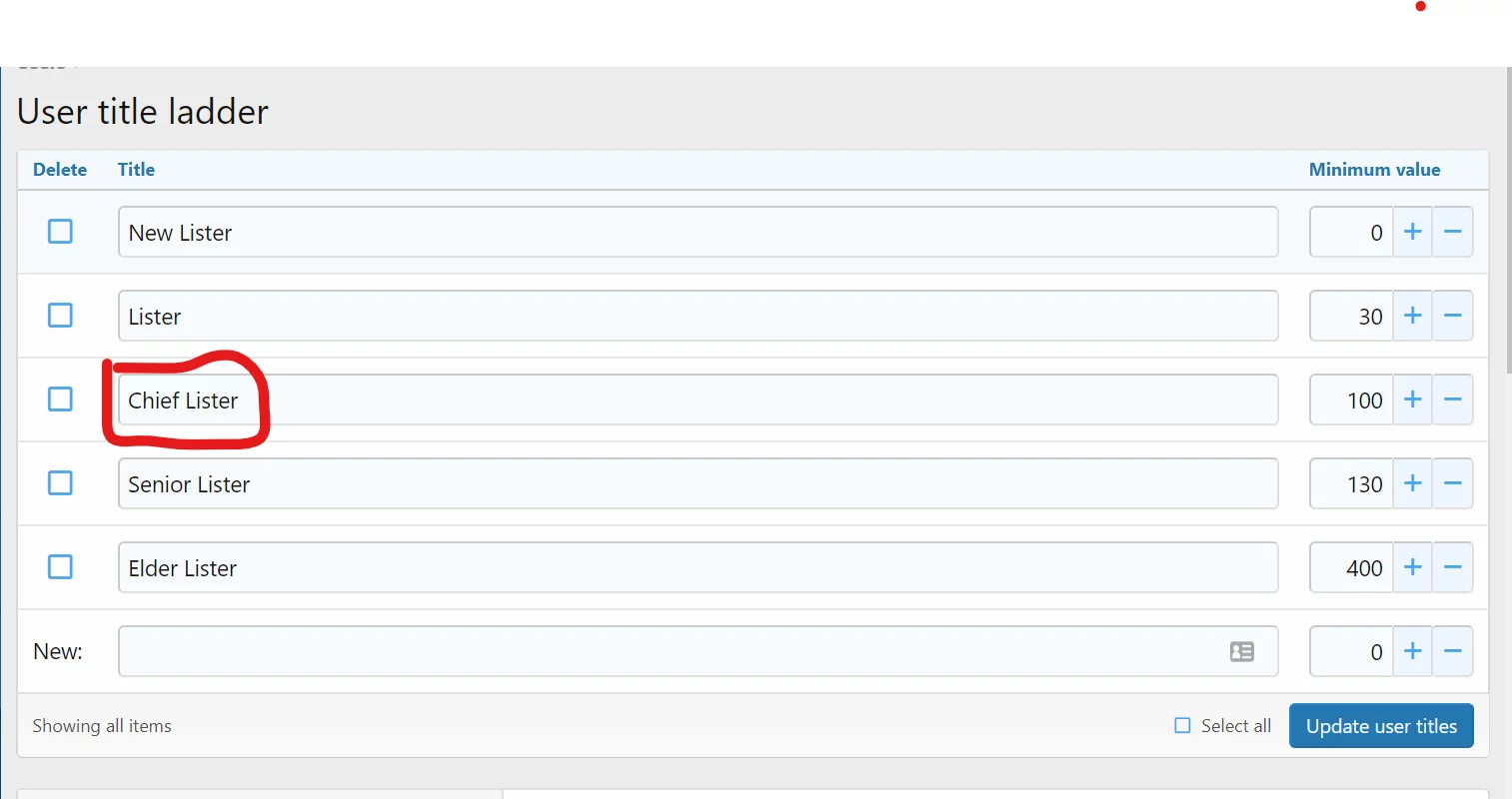Viewport: 1512px width, 799px height.
Task: Click the Senior Lister title field
Action: (698, 483)
